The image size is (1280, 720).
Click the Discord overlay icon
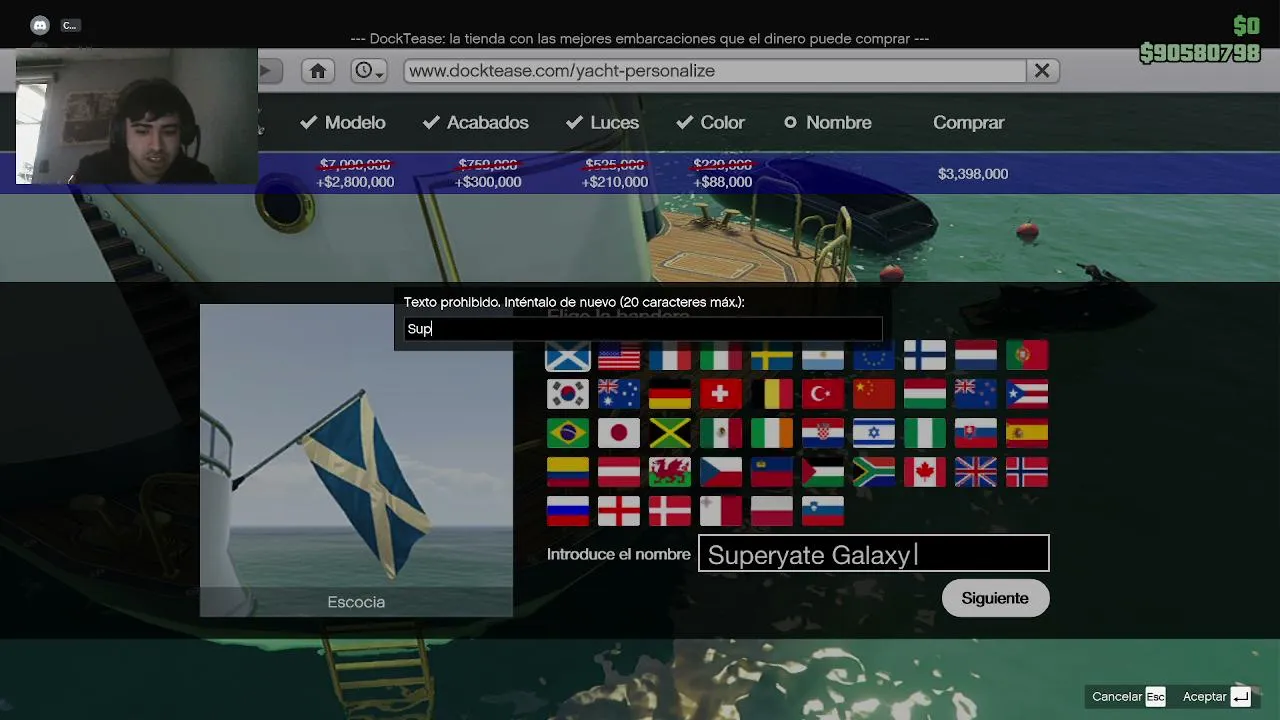point(40,26)
